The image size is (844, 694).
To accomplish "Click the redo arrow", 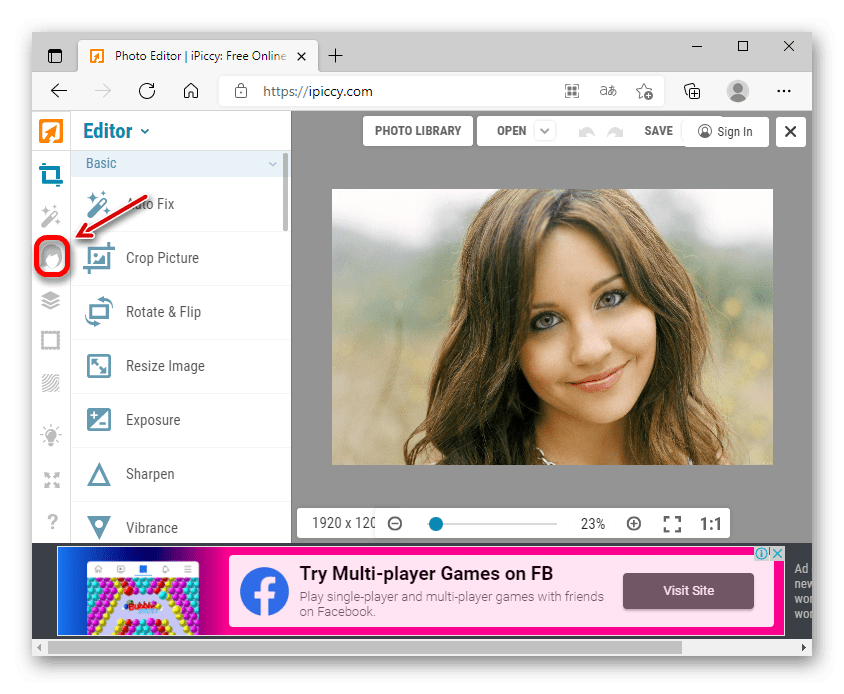I will click(615, 132).
